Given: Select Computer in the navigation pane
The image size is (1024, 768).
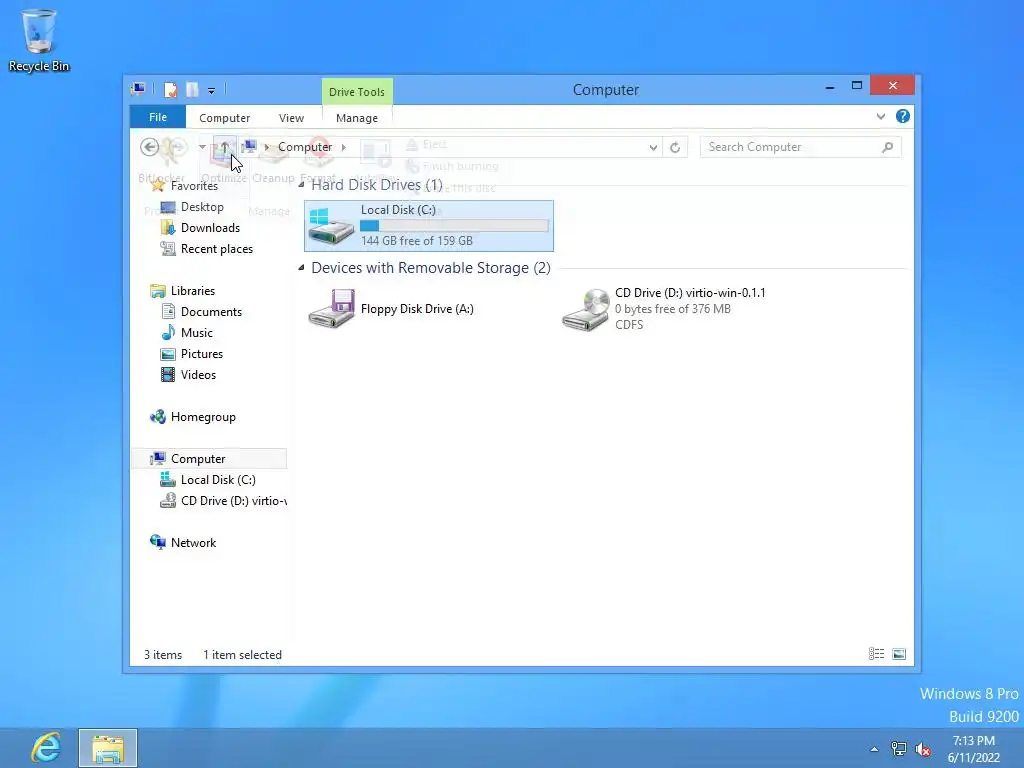Looking at the screenshot, I should [x=198, y=458].
